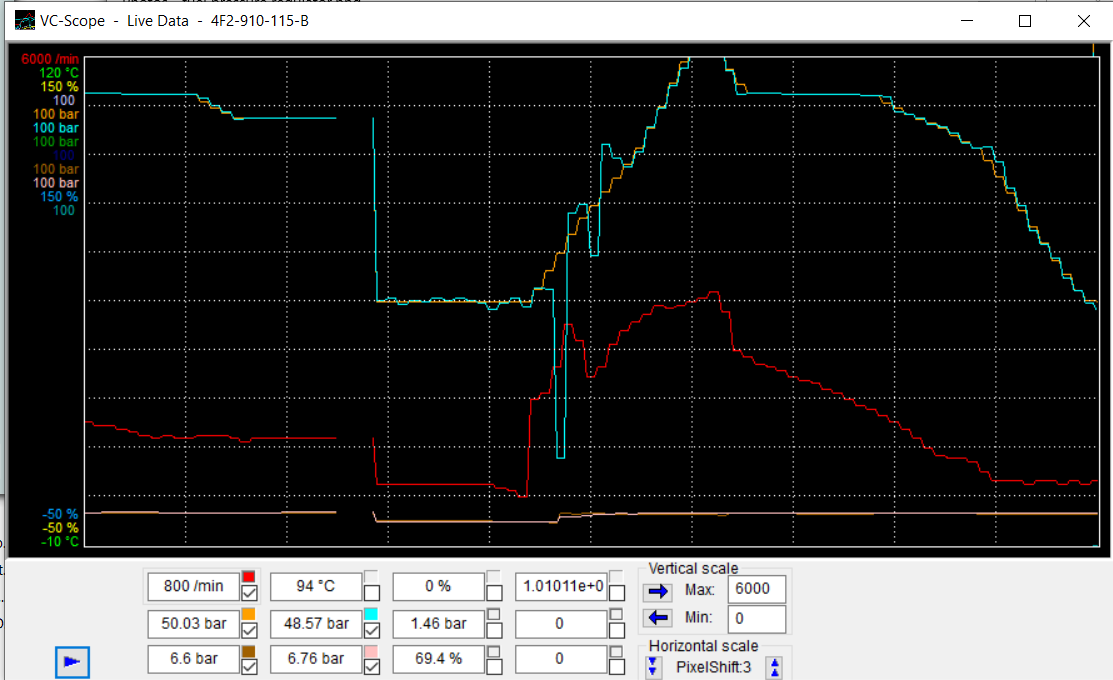Click the vertical scale Max input field
This screenshot has height=680, width=1113.
point(756,590)
